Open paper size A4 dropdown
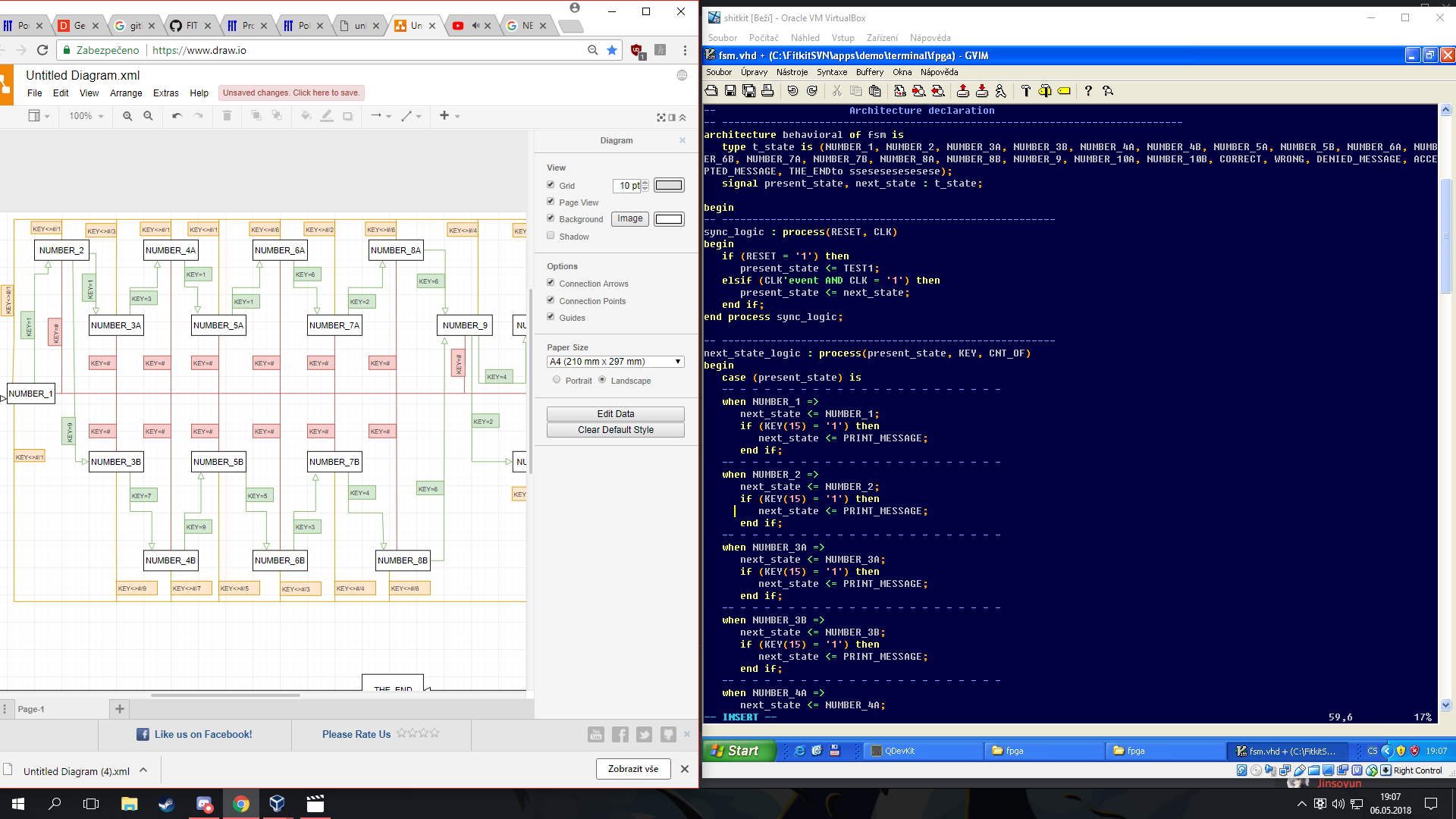Screen dimensions: 1456x819 click(616, 362)
